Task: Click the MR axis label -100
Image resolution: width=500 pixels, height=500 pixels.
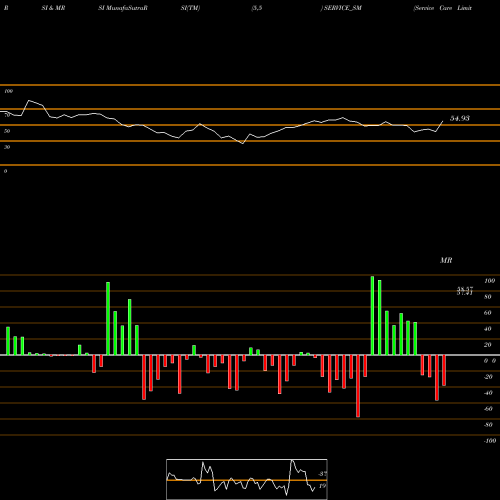Action: pyautogui.click(x=490, y=441)
